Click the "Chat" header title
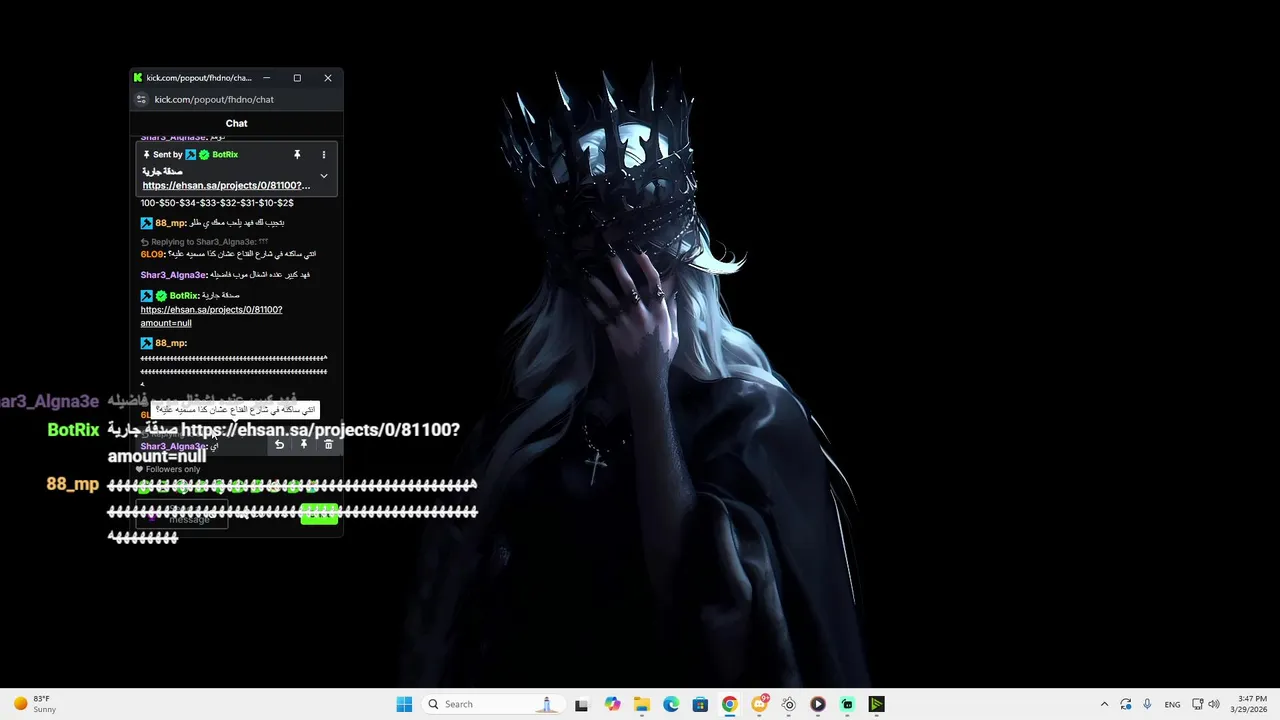The height and width of the screenshot is (720, 1280). coord(236,123)
